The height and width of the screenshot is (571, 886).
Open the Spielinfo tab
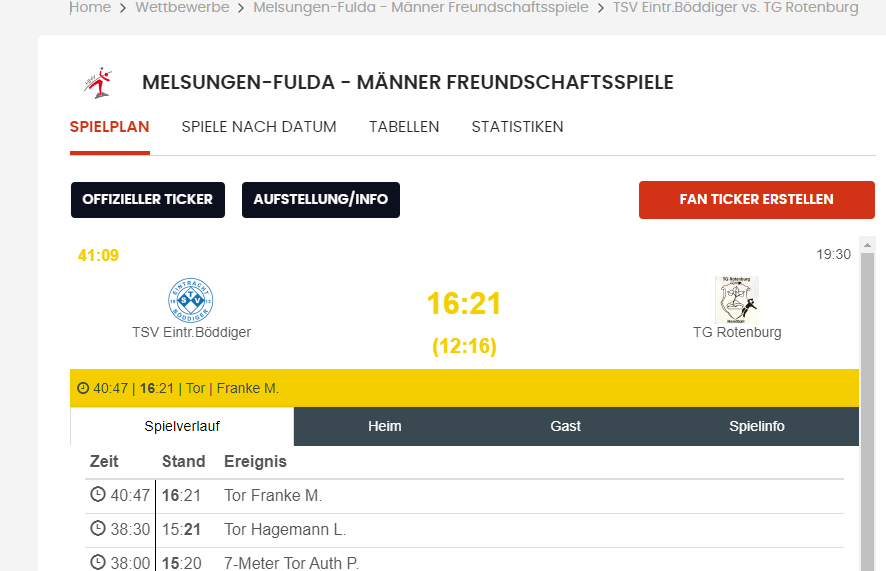click(x=757, y=426)
